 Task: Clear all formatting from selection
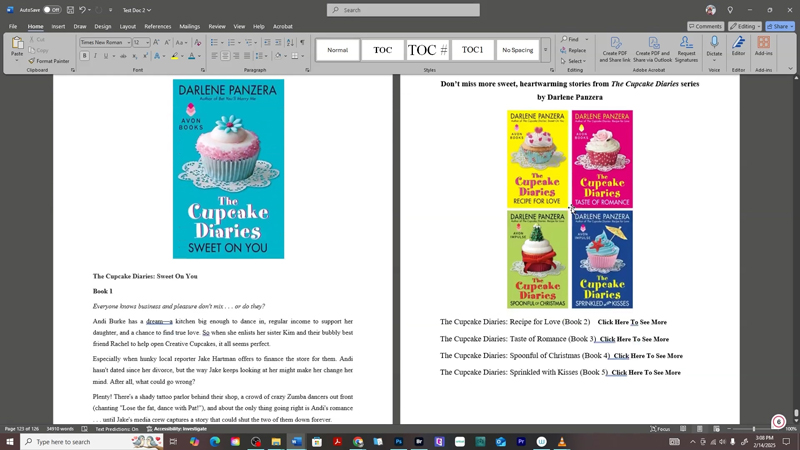197,42
